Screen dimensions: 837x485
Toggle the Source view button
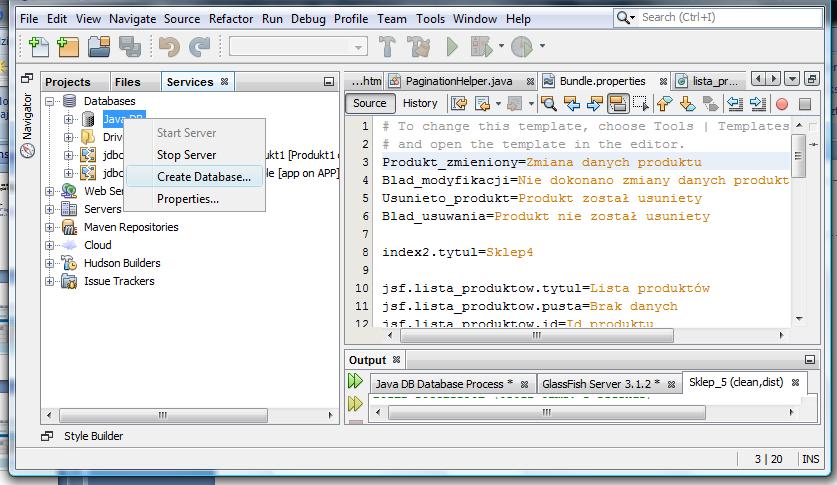pyautogui.click(x=369, y=104)
